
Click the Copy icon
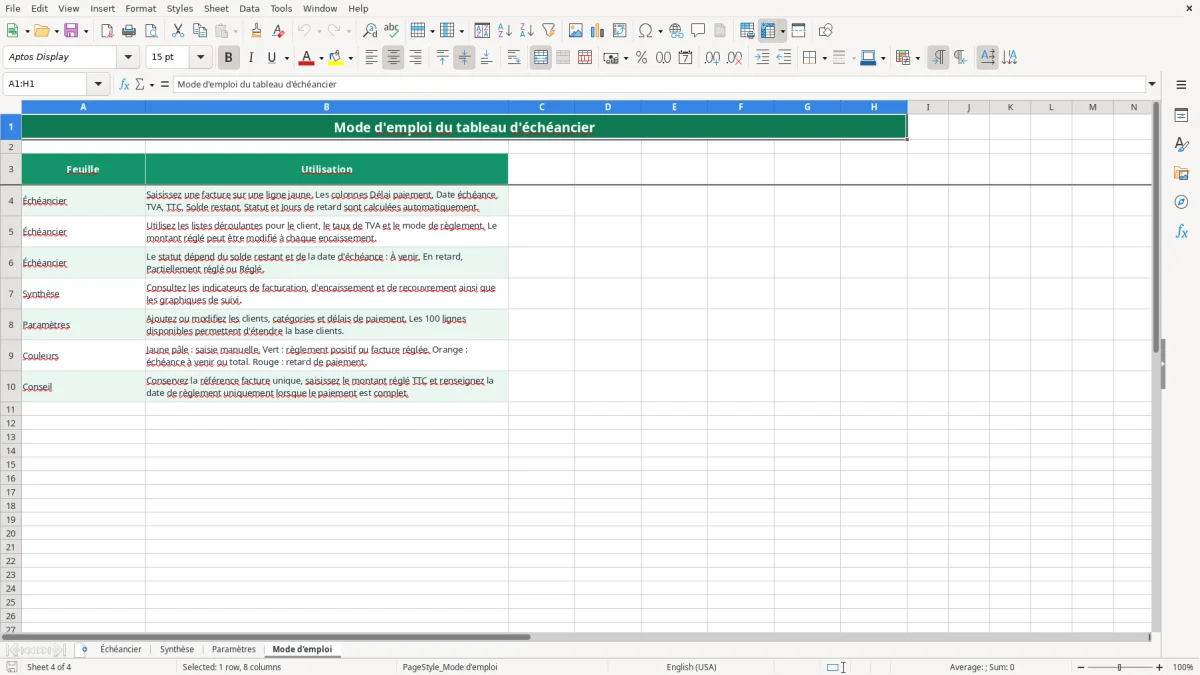click(x=200, y=31)
